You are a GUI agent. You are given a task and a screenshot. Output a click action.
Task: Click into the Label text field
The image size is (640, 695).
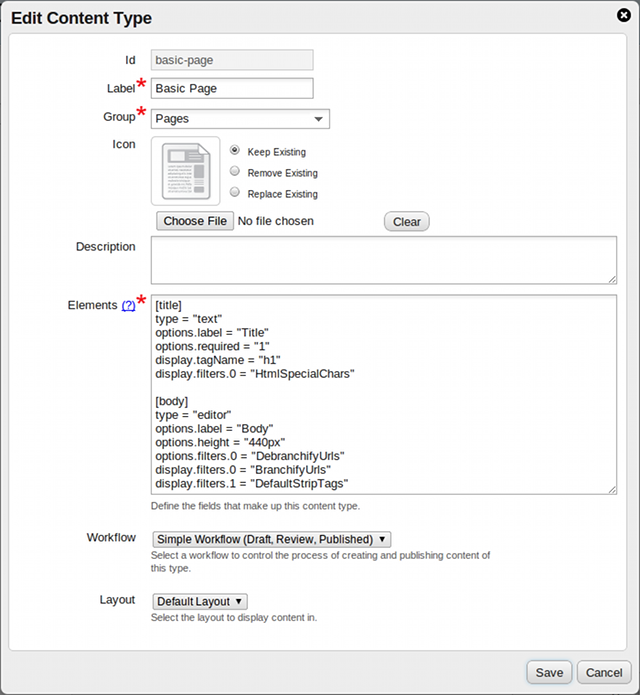click(x=232, y=88)
